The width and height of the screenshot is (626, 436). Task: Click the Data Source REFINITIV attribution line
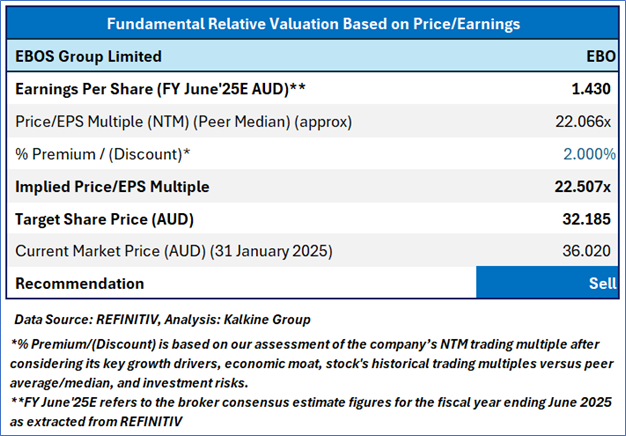pos(162,318)
